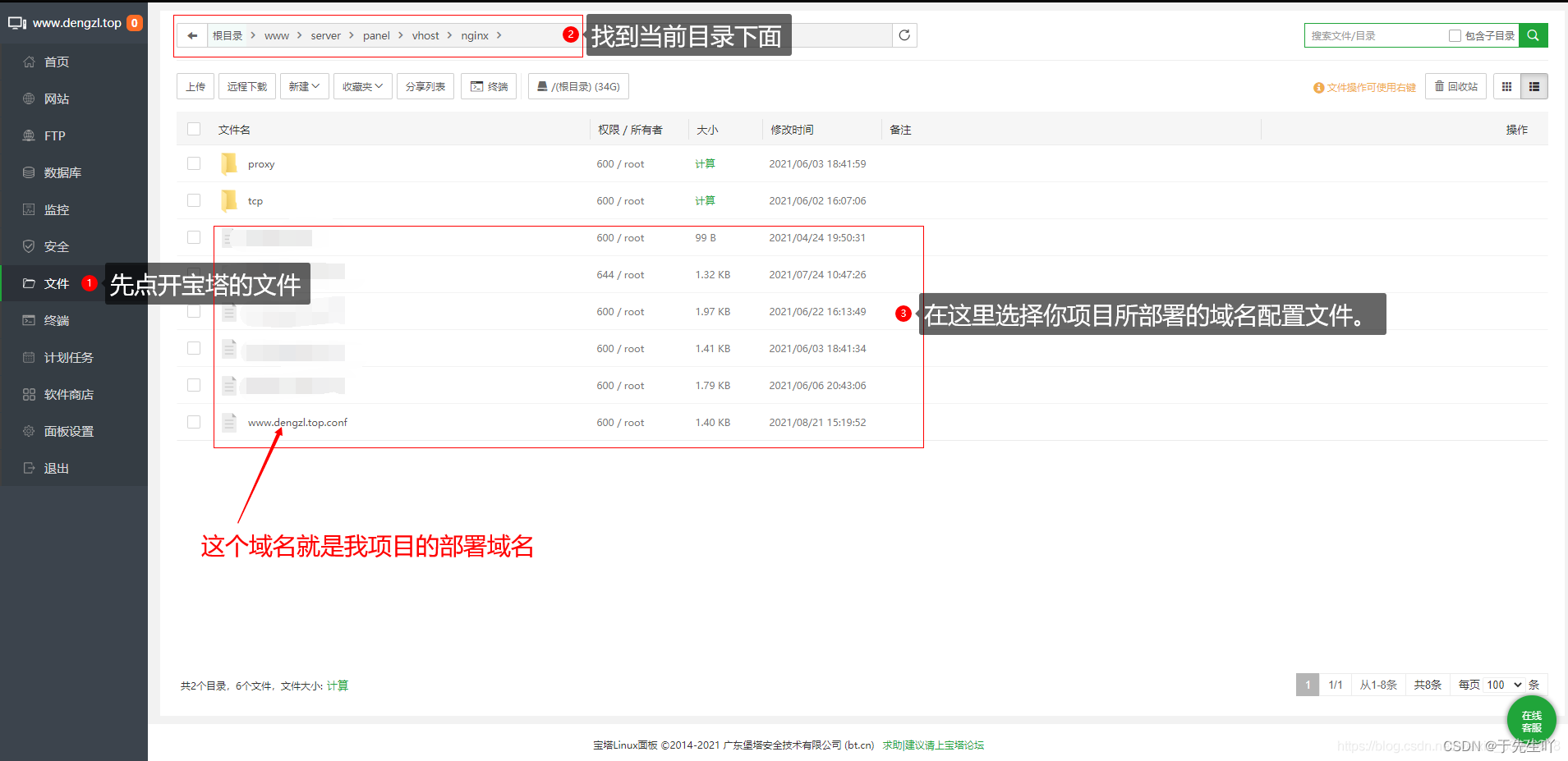The image size is (1568, 761).
Task: Click the notification badge next to www.dengzl.top
Action: pyautogui.click(x=135, y=23)
